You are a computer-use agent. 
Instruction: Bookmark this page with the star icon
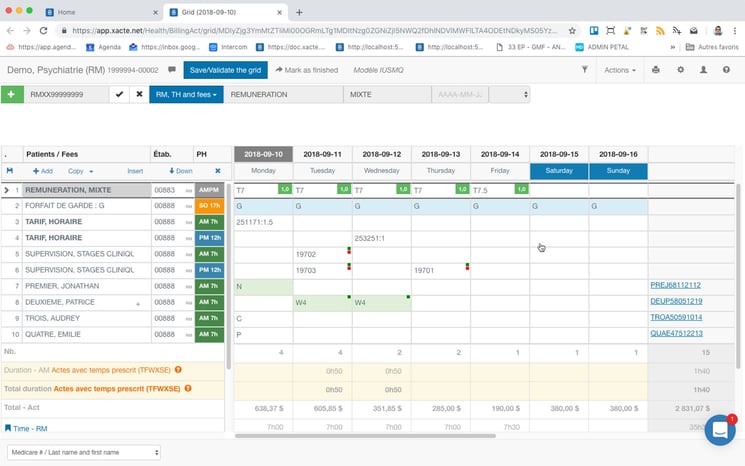pyautogui.click(x=572, y=30)
